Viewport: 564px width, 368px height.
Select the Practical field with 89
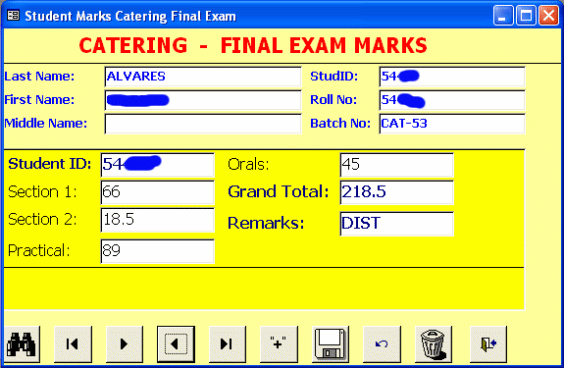[158, 251]
